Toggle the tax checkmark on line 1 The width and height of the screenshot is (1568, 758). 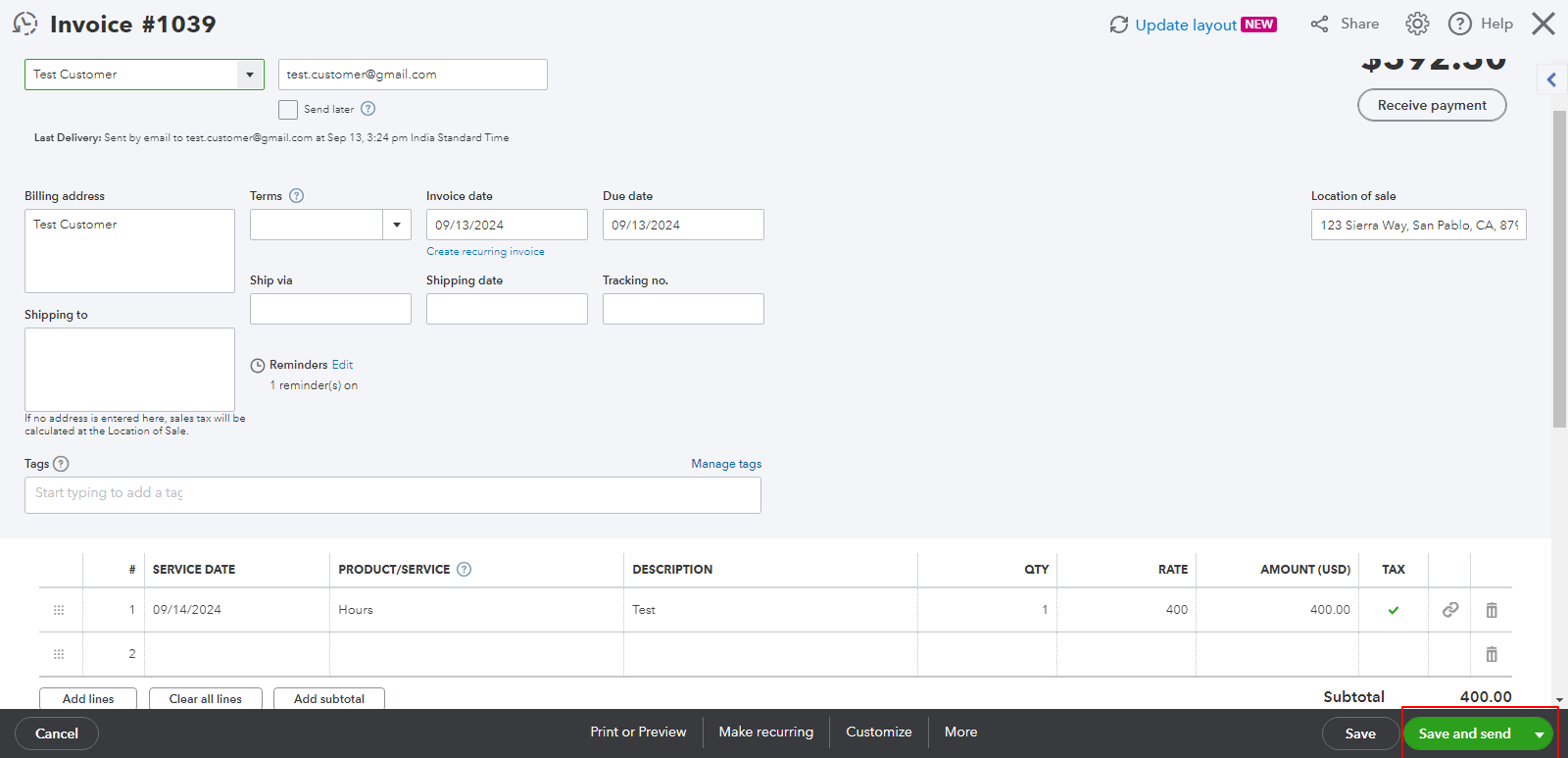pos(1393,610)
